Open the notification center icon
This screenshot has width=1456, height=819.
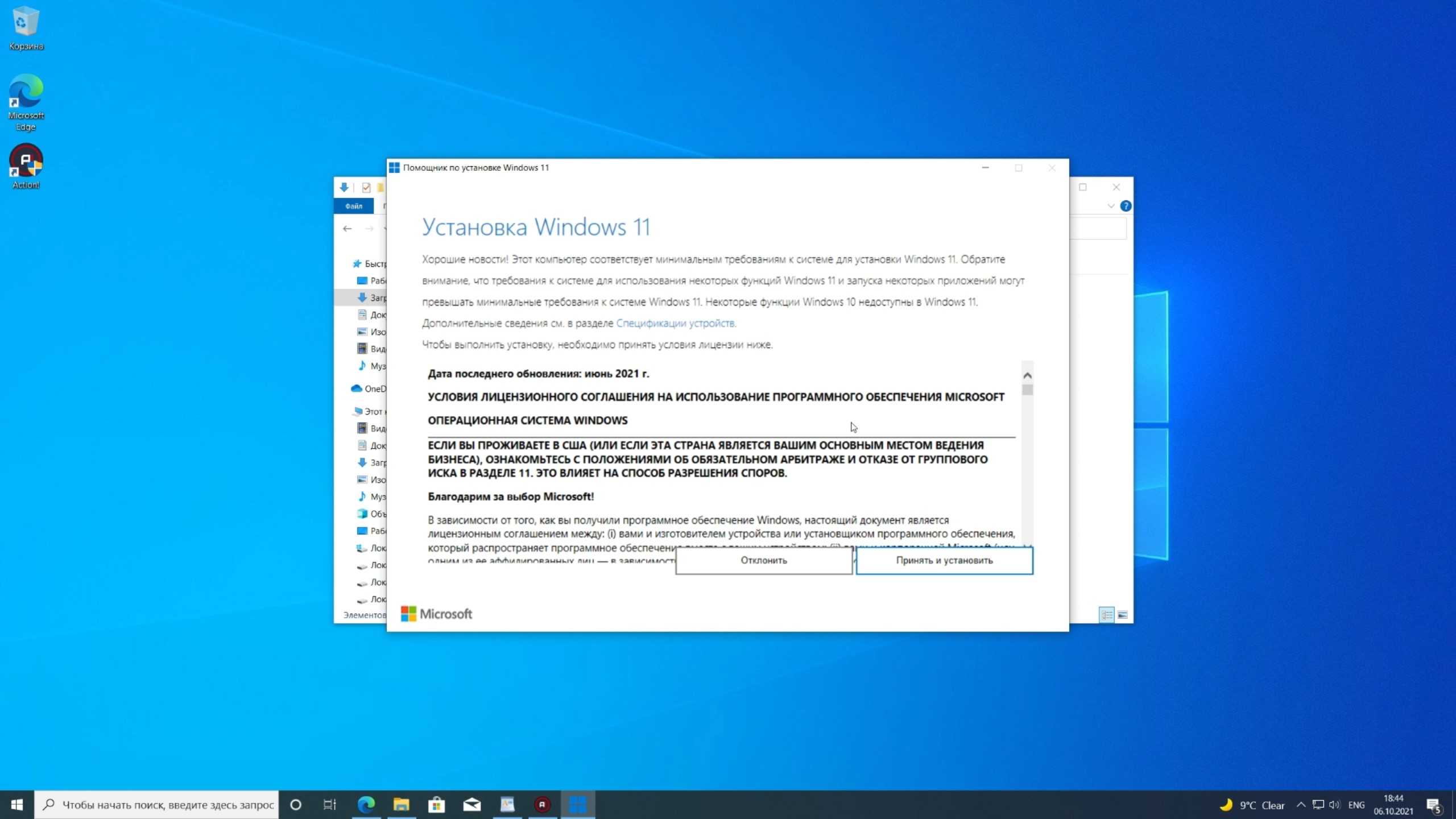(1434, 805)
